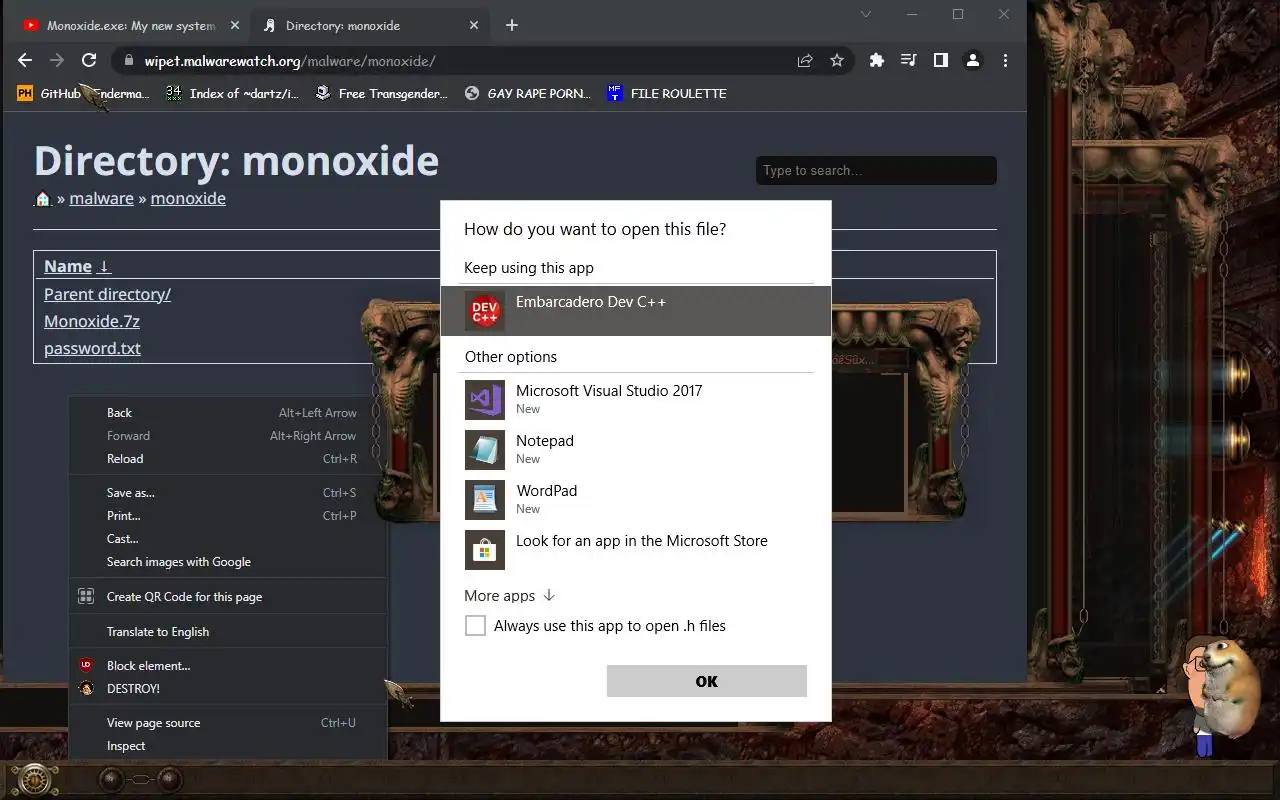Reload the page with the toolbar refresh icon
This screenshot has height=800, width=1280.
(89, 61)
